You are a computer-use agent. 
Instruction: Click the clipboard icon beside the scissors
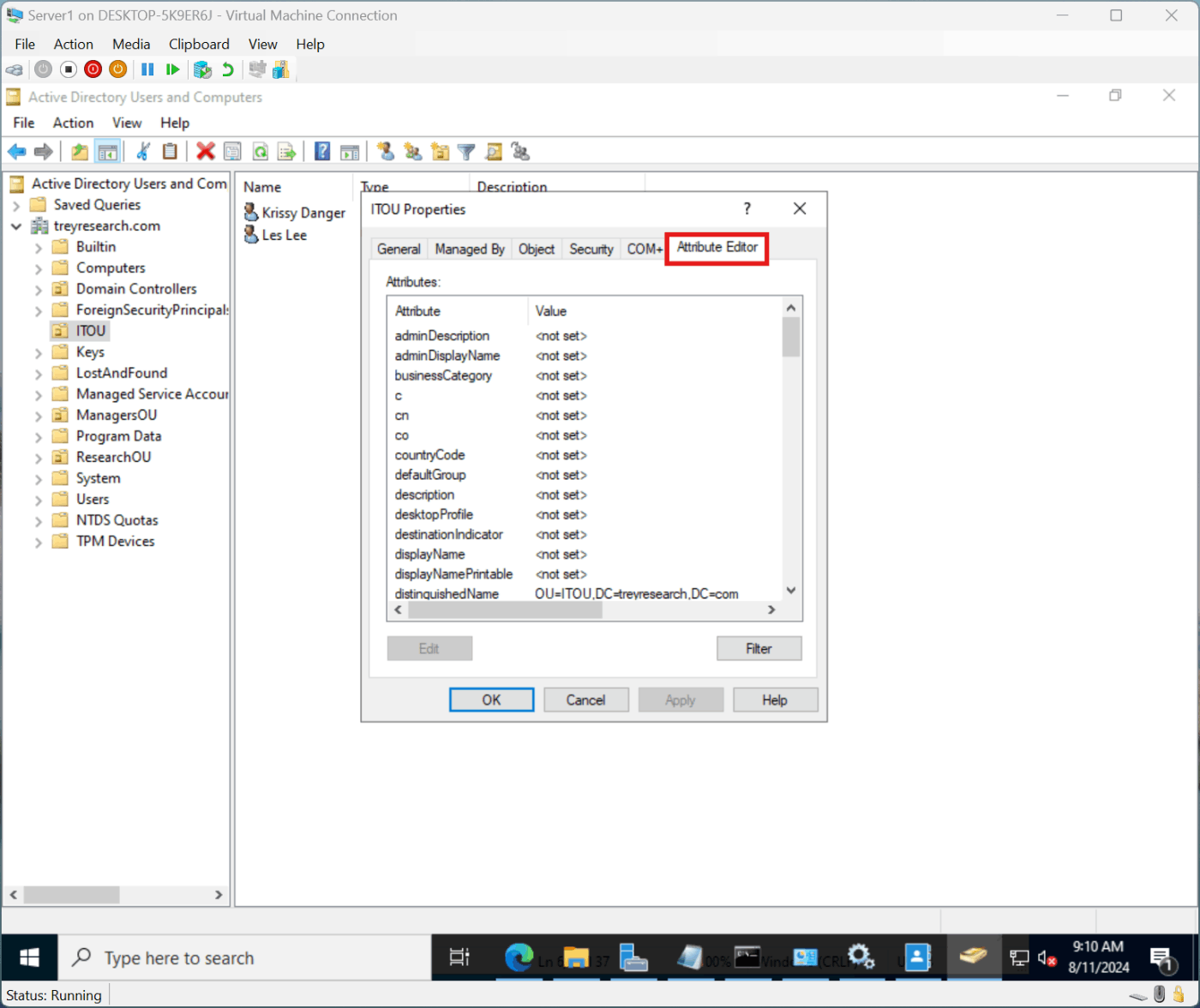170,152
